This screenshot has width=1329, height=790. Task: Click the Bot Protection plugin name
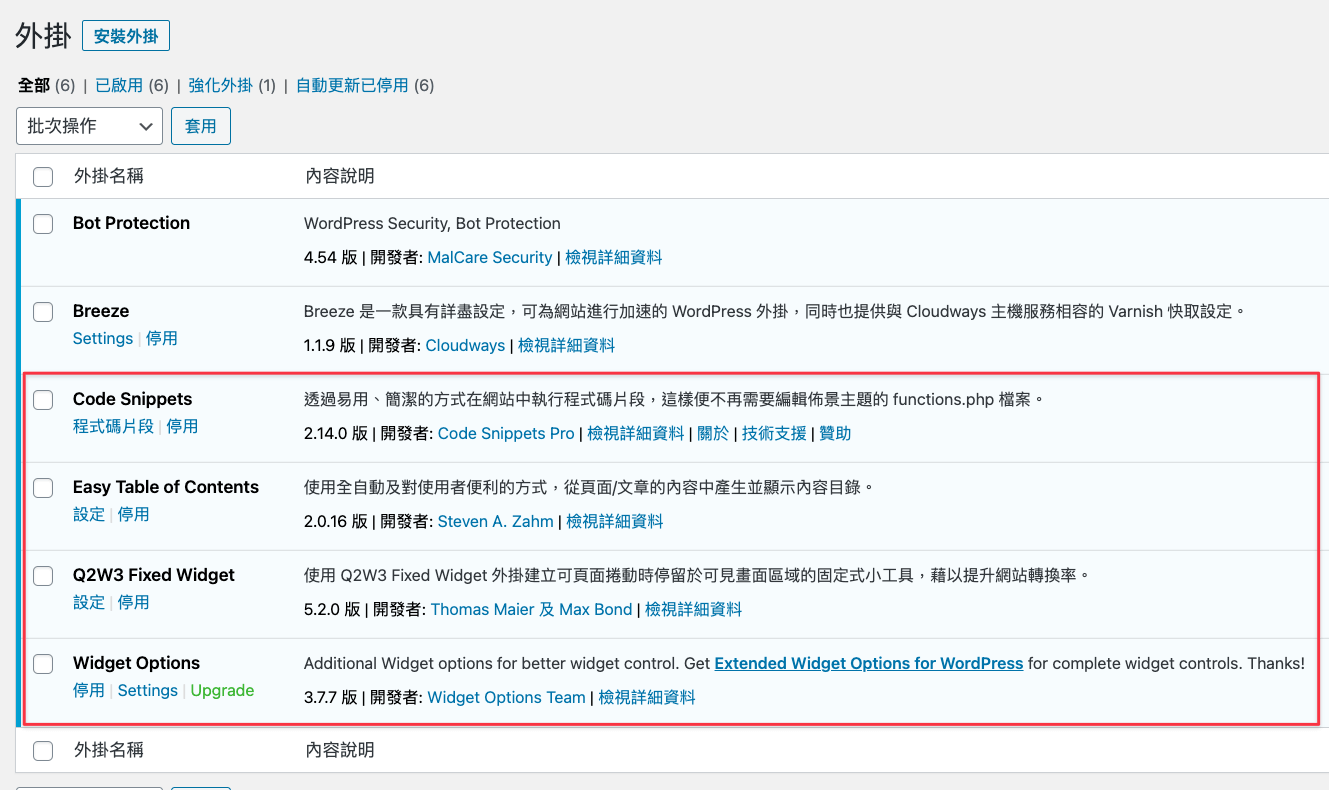131,223
